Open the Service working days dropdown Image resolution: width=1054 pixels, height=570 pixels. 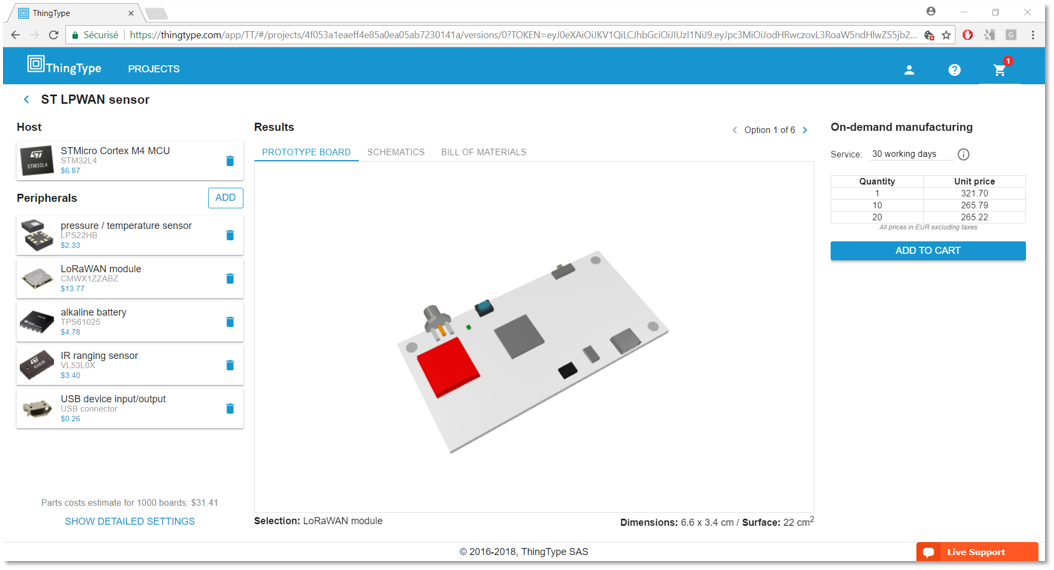click(908, 154)
